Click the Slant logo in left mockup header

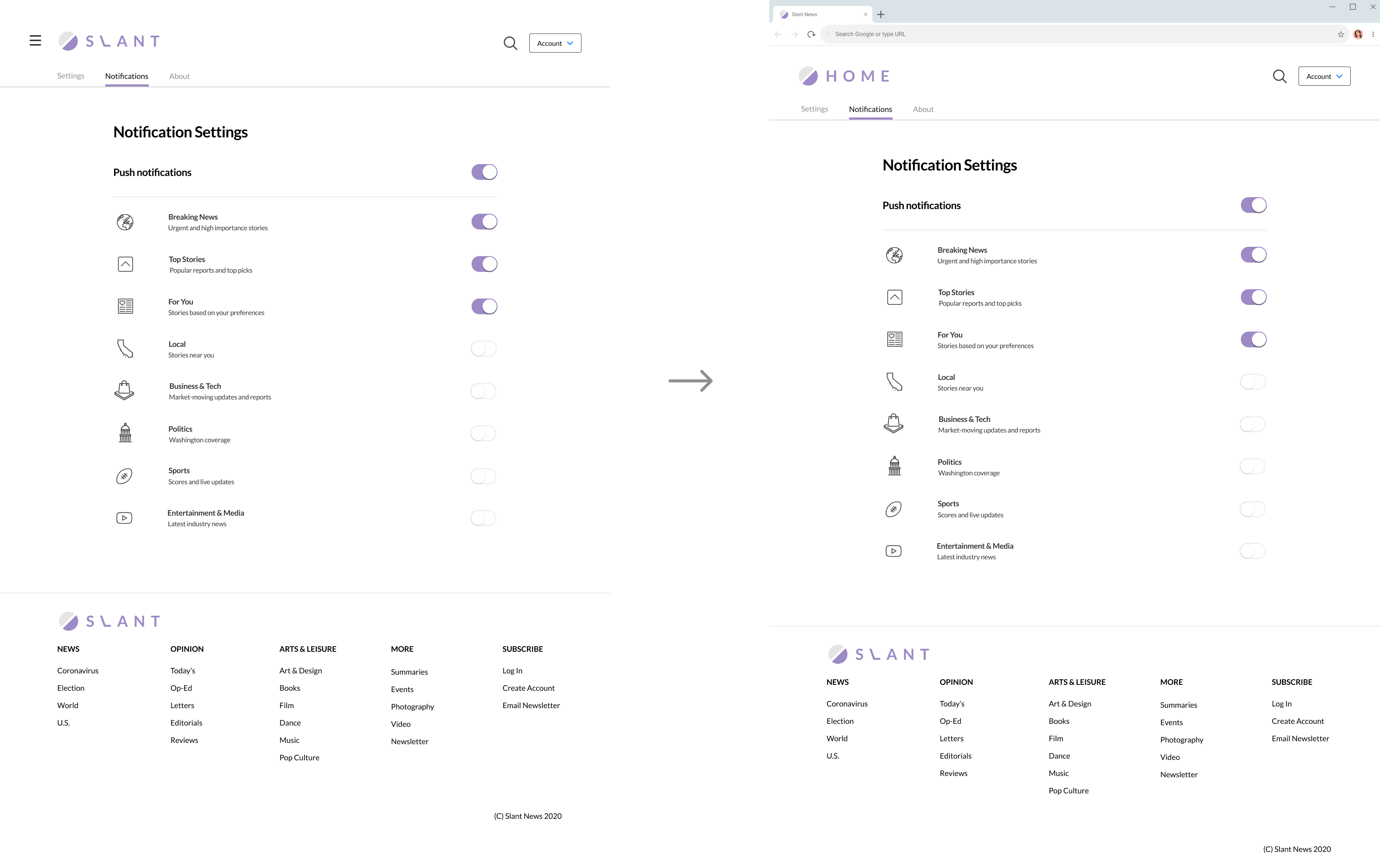(x=109, y=41)
